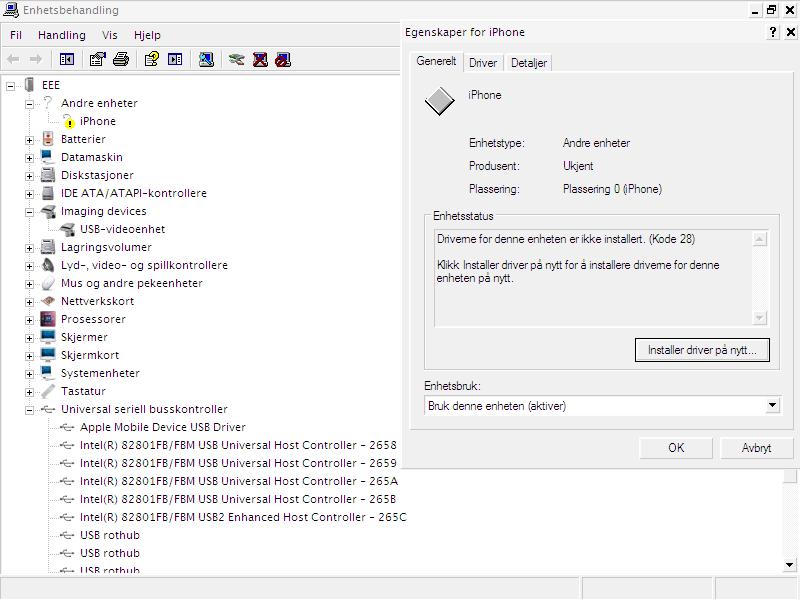The width and height of the screenshot is (800, 600).
Task: Click Installer driver på nytt button
Action: point(702,350)
